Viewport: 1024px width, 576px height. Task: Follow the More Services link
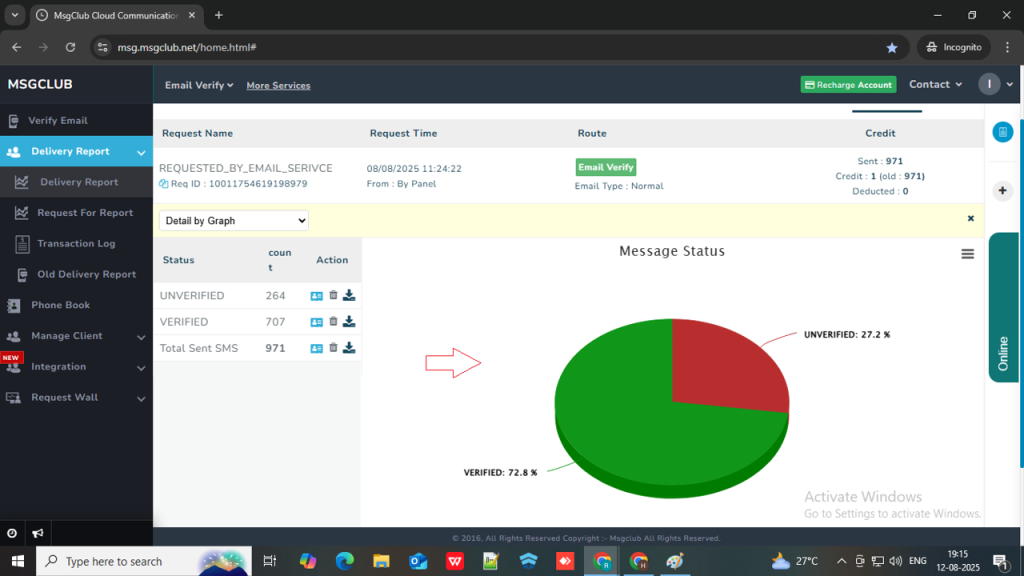278,86
